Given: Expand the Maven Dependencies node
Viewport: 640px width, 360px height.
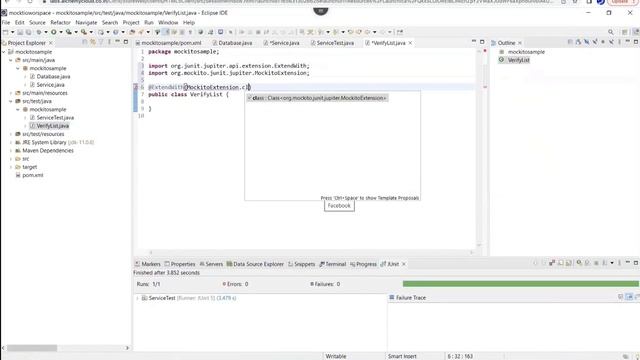Looking at the screenshot, I should coord(11,151).
